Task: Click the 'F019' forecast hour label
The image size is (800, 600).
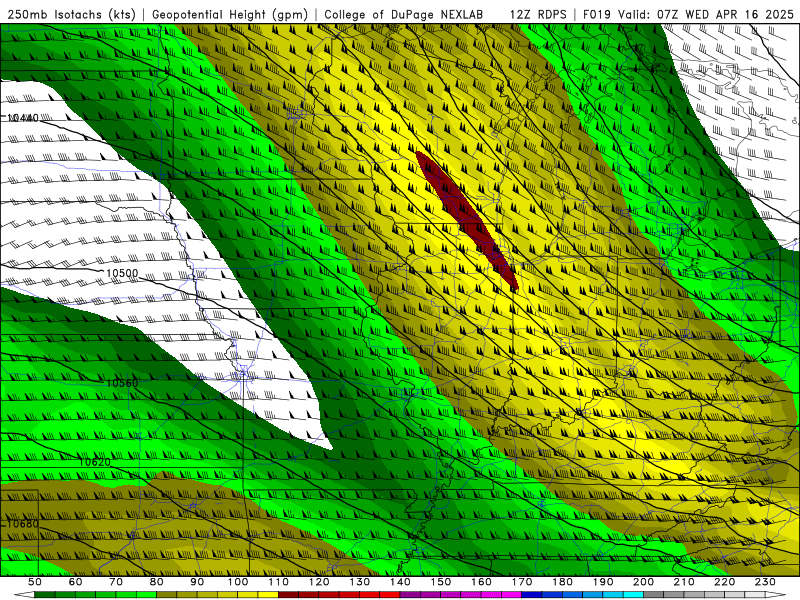Action: coord(596,15)
